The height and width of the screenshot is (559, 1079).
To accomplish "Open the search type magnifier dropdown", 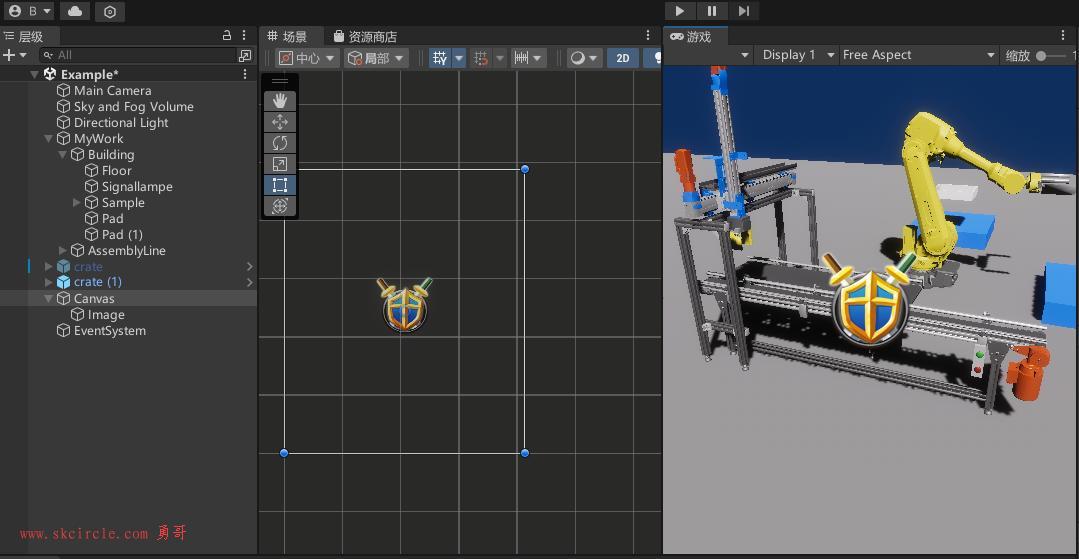I will coord(47,55).
